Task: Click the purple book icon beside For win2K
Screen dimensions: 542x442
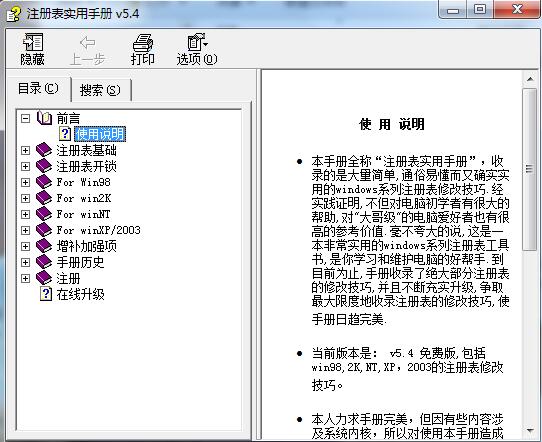Action: click(44, 198)
